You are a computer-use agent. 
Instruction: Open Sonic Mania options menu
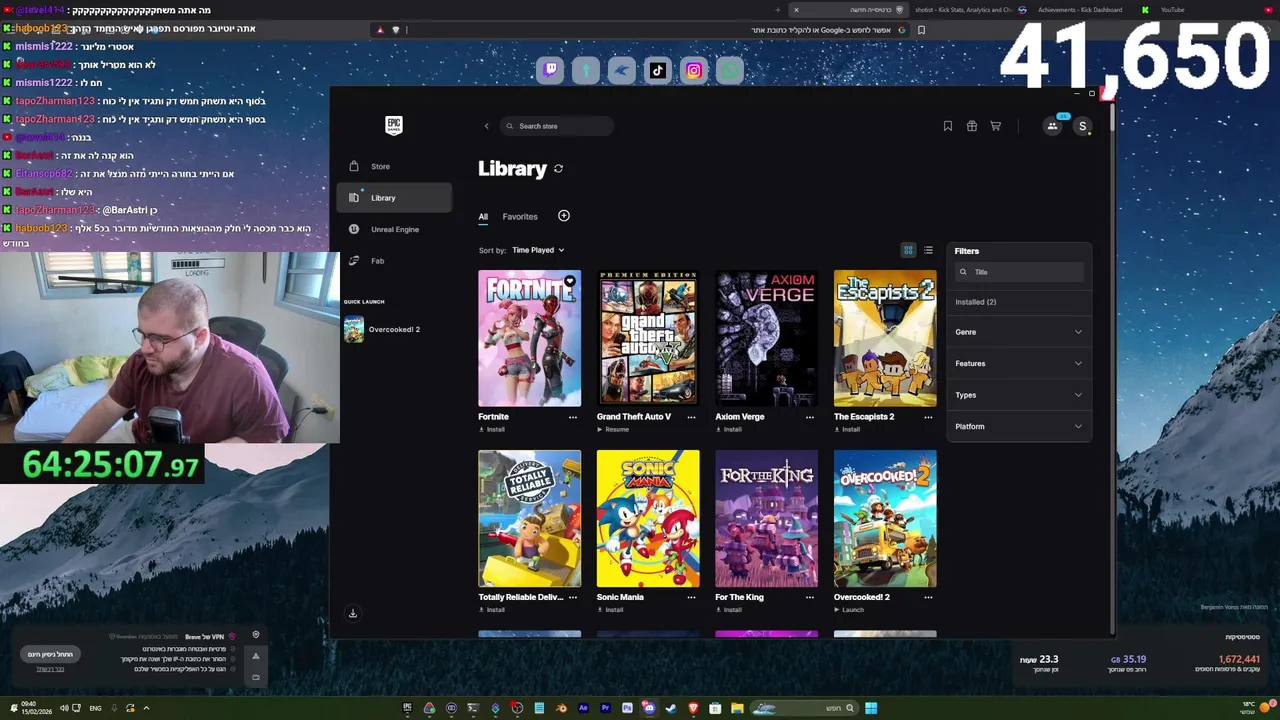691,597
